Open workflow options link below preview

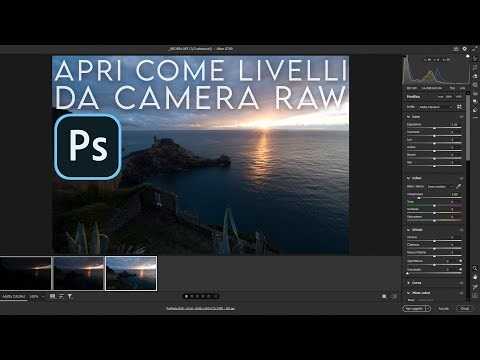[x=200, y=309]
